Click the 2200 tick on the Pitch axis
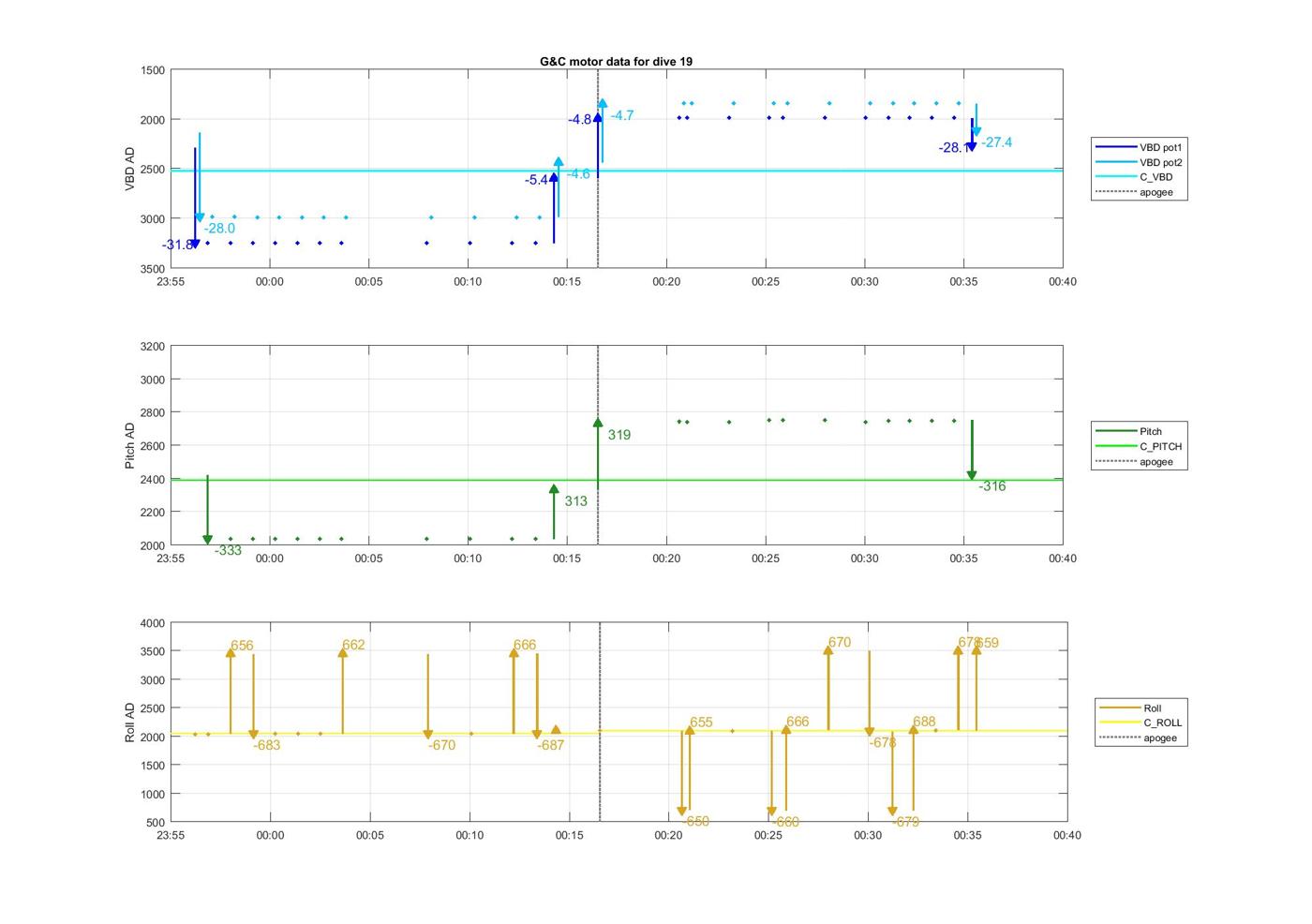Screen dimensions: 1312x924 click(x=153, y=512)
